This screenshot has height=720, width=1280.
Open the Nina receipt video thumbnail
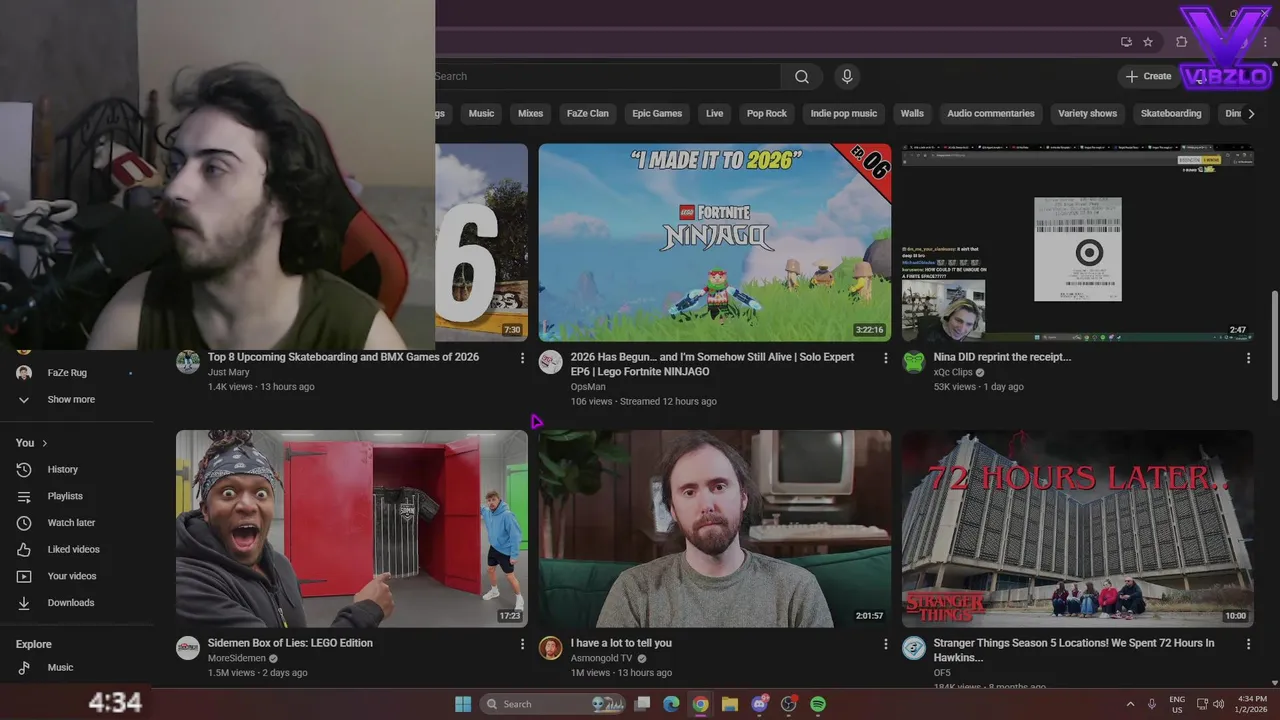click(x=1078, y=243)
